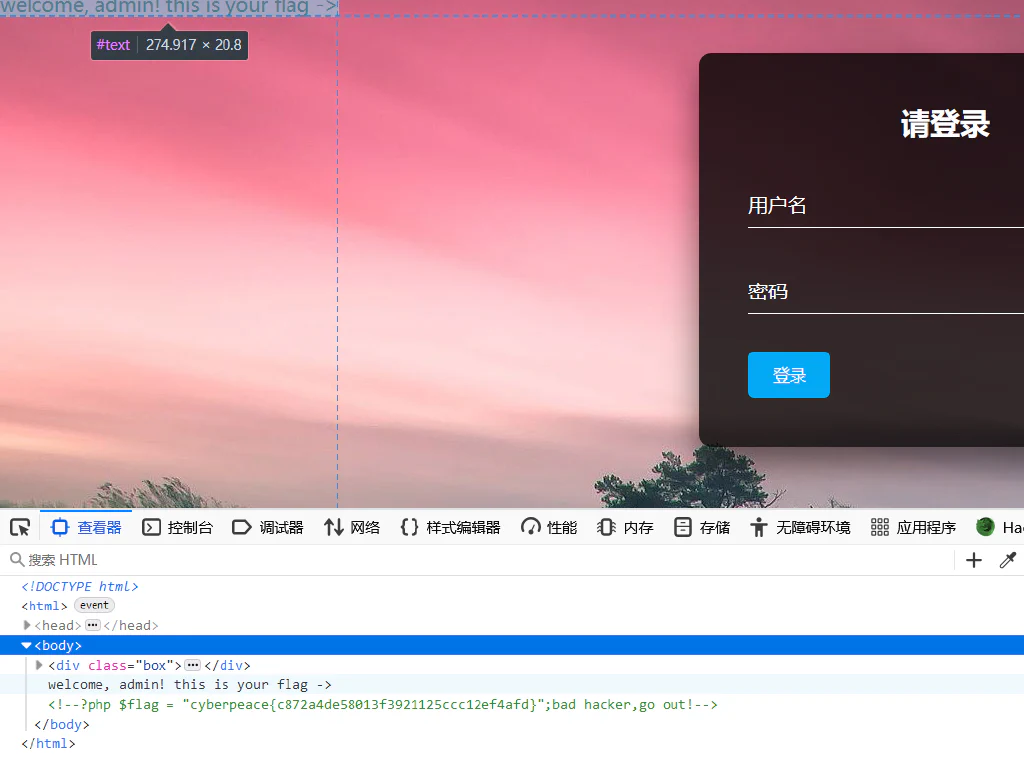Switch to the Console (控制台) tab
The height and width of the screenshot is (769, 1024).
click(178, 527)
